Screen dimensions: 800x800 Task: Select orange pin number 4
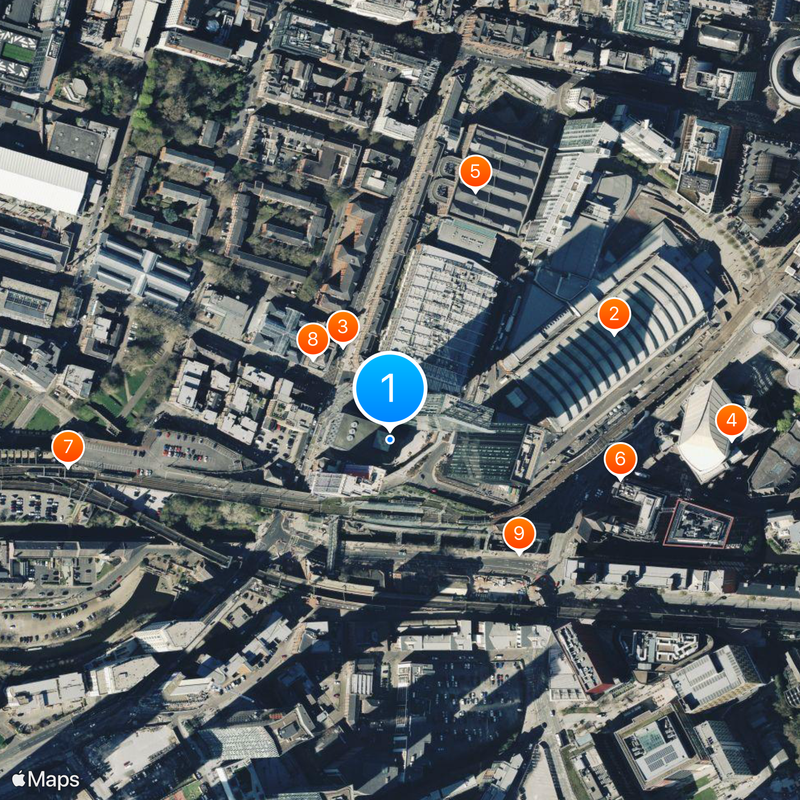732,421
